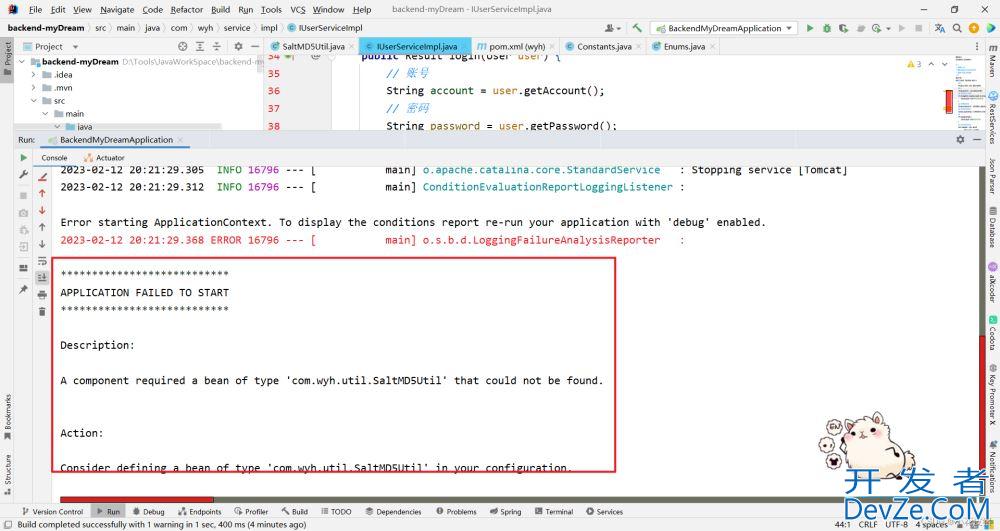Click the UTF-8 encoding in status bar
The image size is (1000, 531).
coord(896,524)
